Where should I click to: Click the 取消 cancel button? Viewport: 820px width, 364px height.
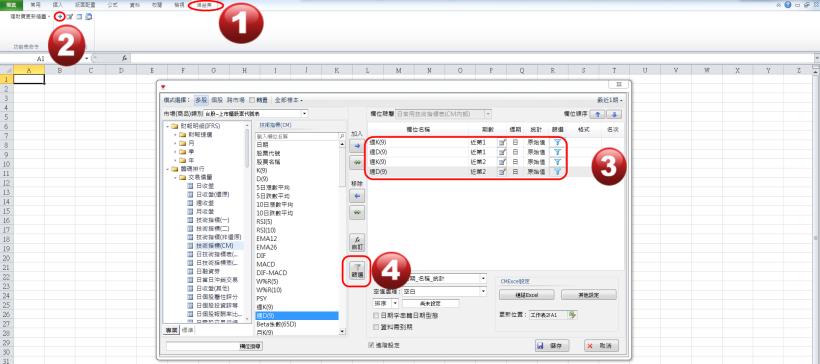(601, 346)
